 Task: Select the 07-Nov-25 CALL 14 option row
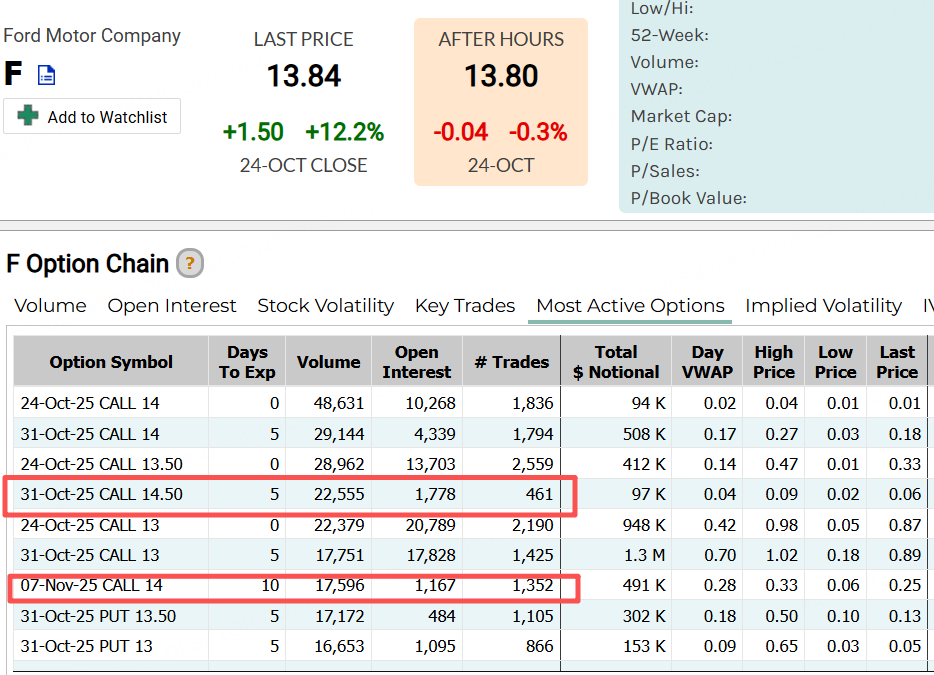pos(91,586)
